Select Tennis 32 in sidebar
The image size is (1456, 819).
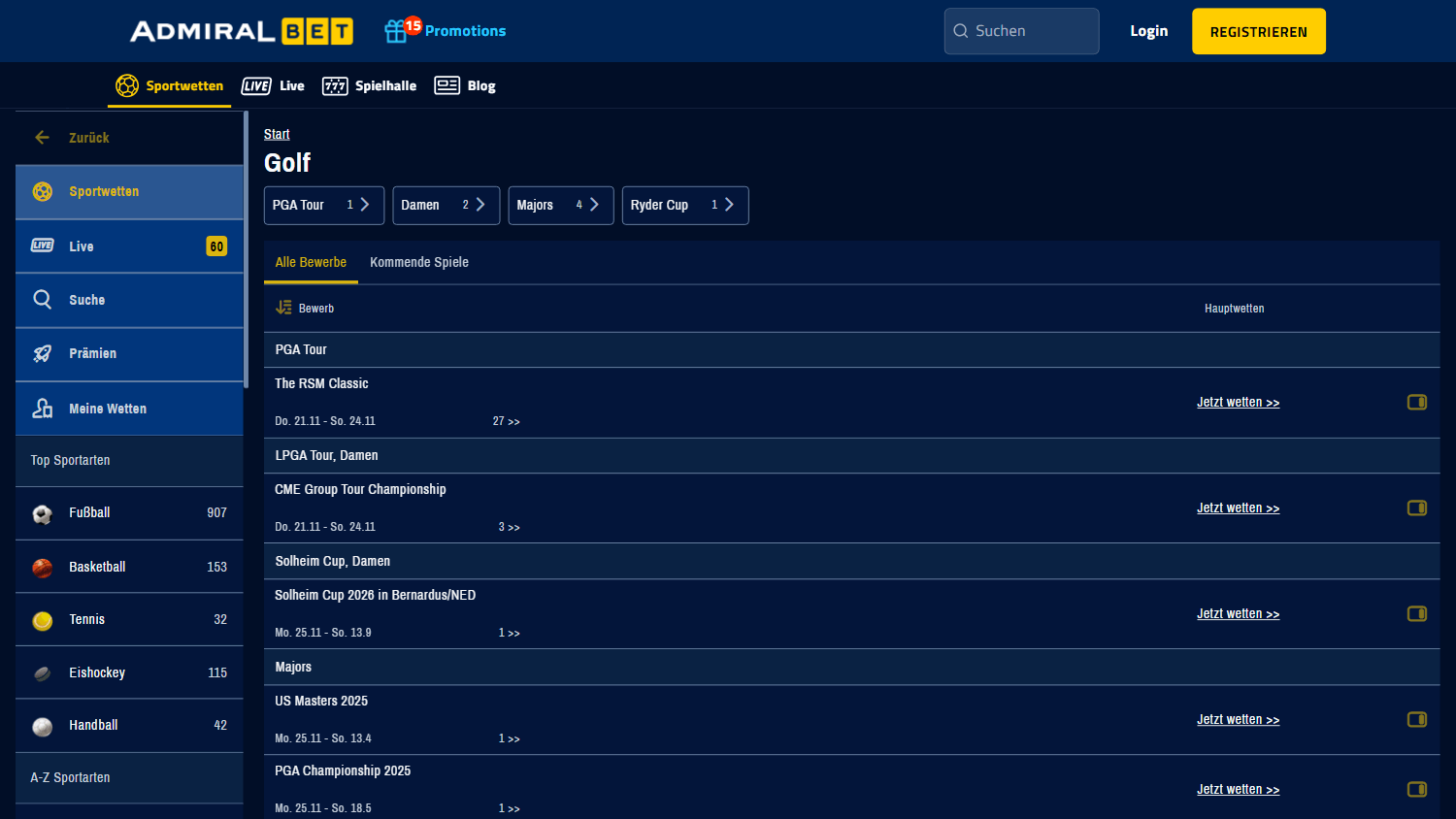coord(129,620)
